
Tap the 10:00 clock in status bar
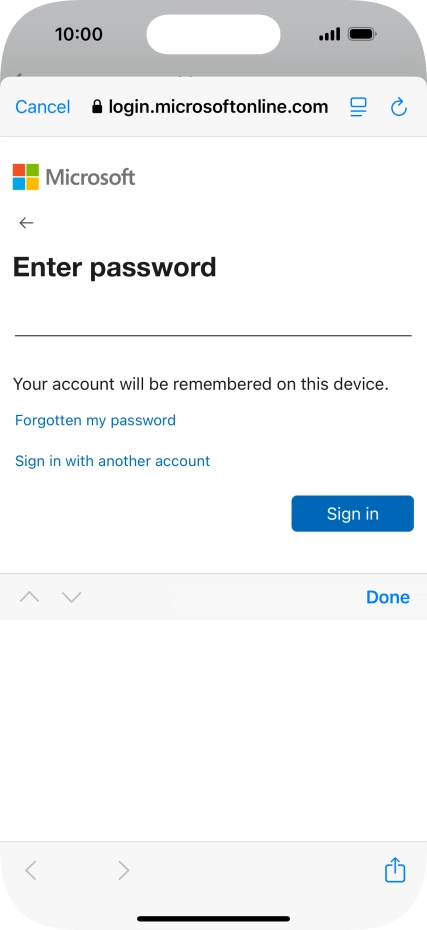(x=79, y=34)
